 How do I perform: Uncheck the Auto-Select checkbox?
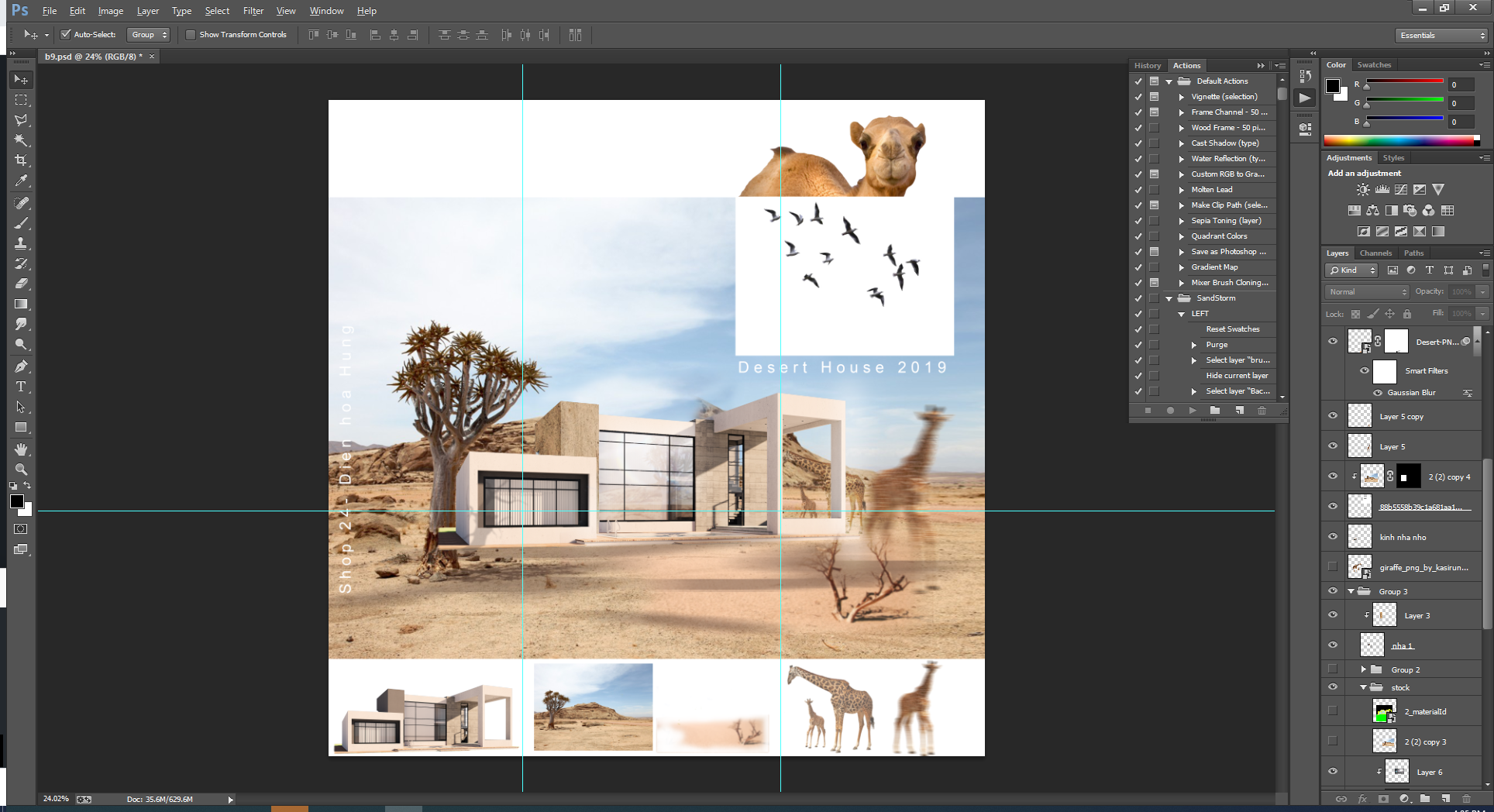(66, 35)
